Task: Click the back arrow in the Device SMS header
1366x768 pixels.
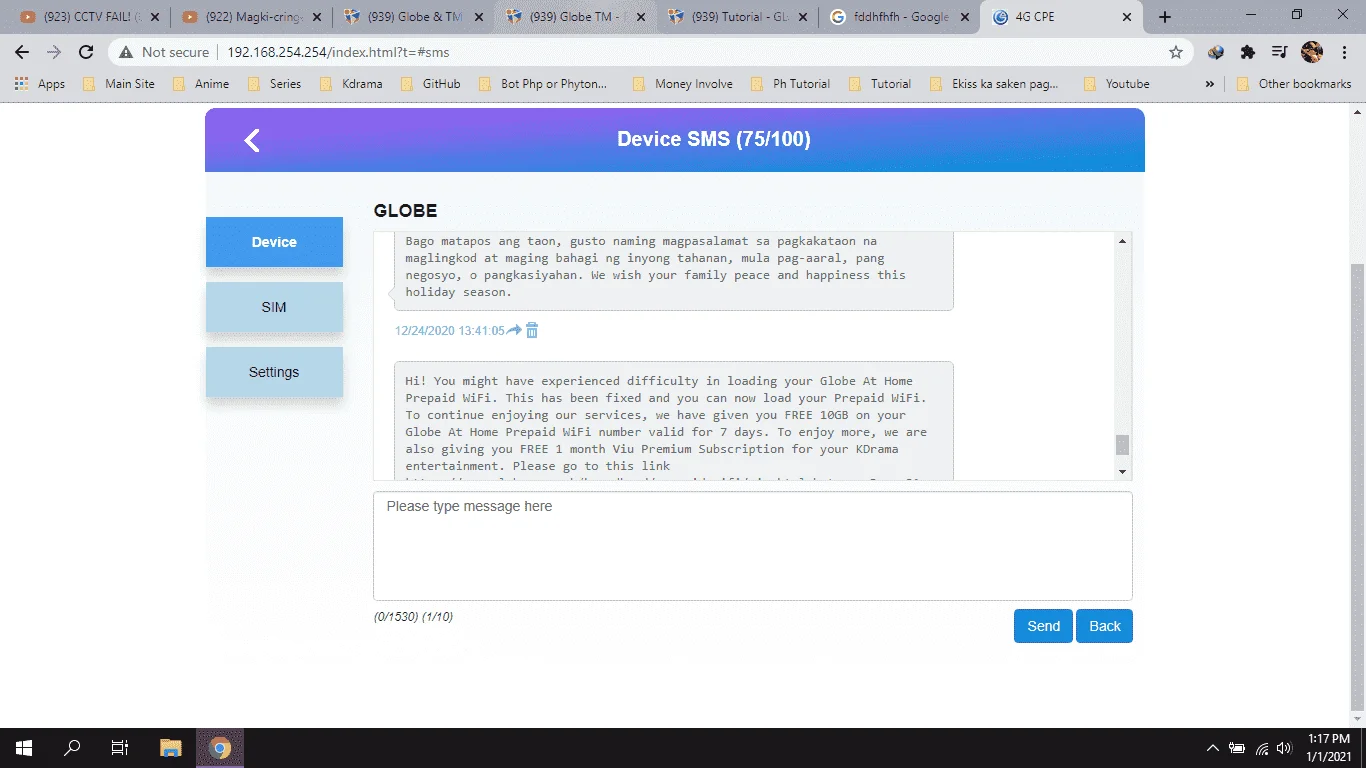Action: click(252, 141)
